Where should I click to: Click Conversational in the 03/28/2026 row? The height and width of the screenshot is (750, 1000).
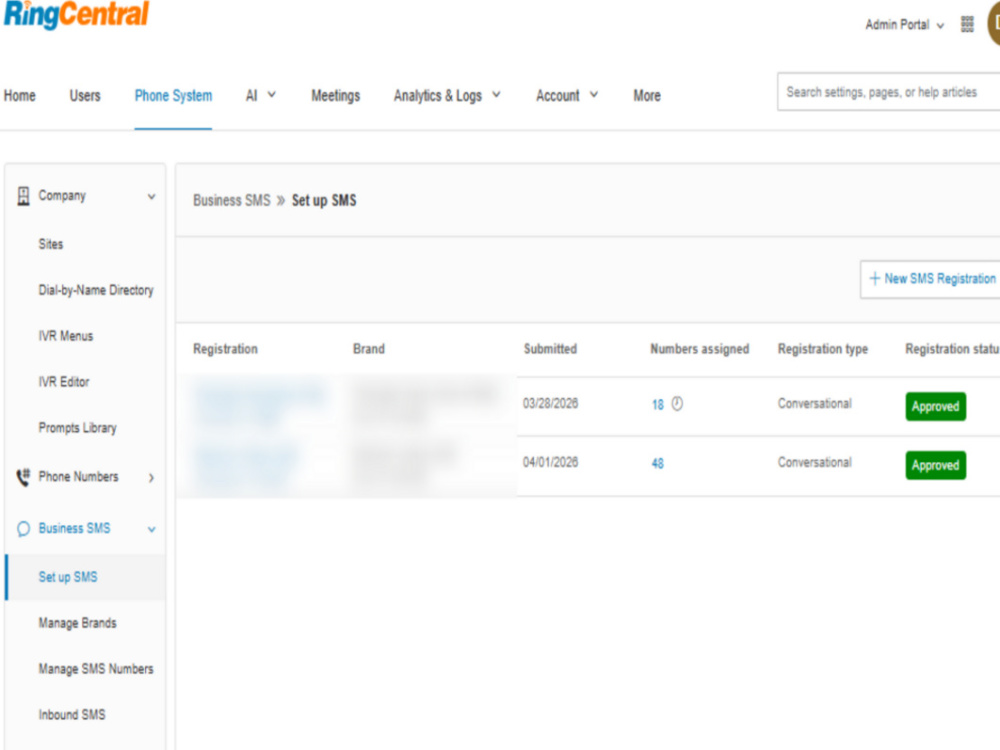(x=814, y=404)
